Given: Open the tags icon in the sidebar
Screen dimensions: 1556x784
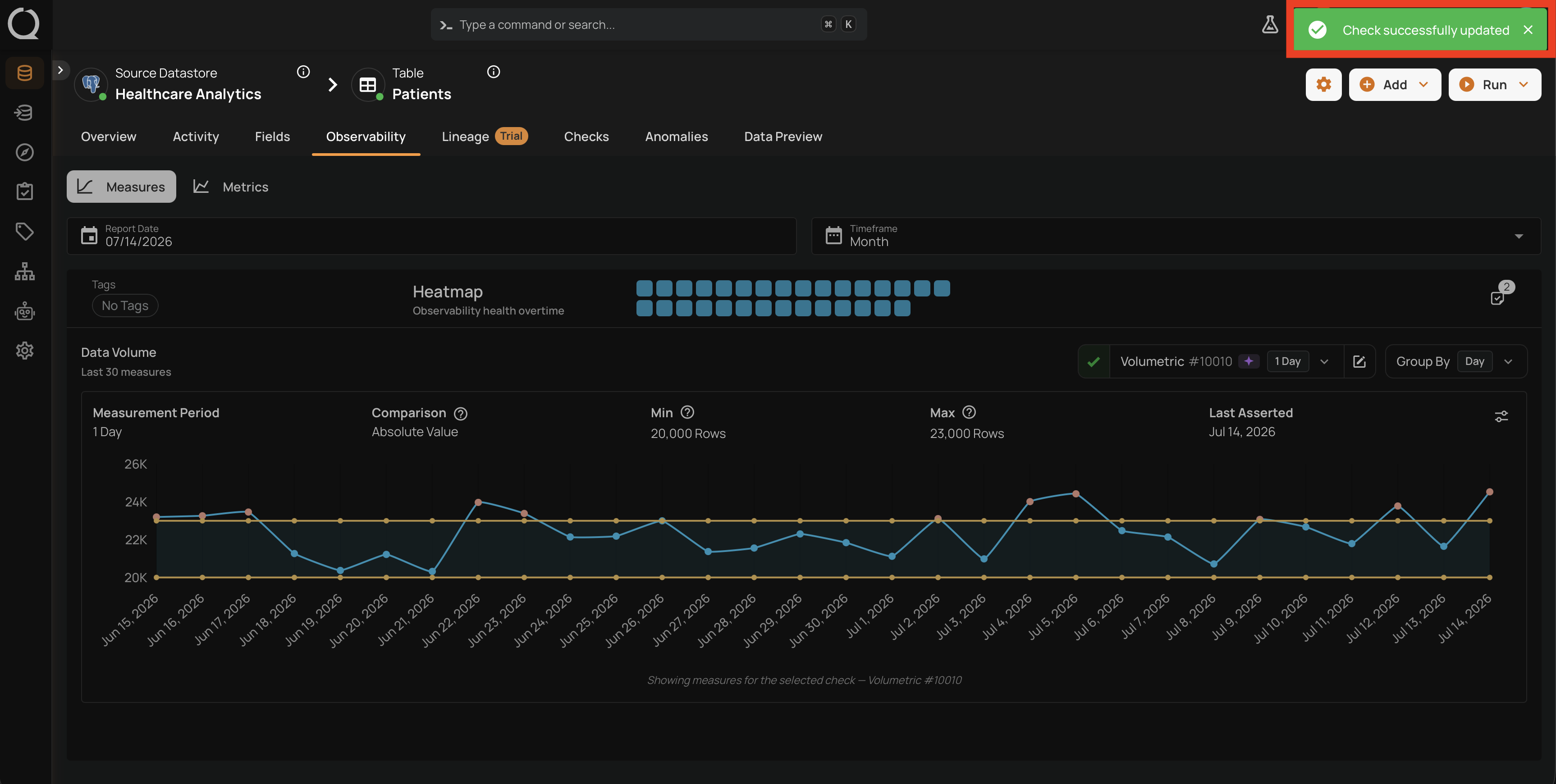Looking at the screenshot, I should (25, 231).
